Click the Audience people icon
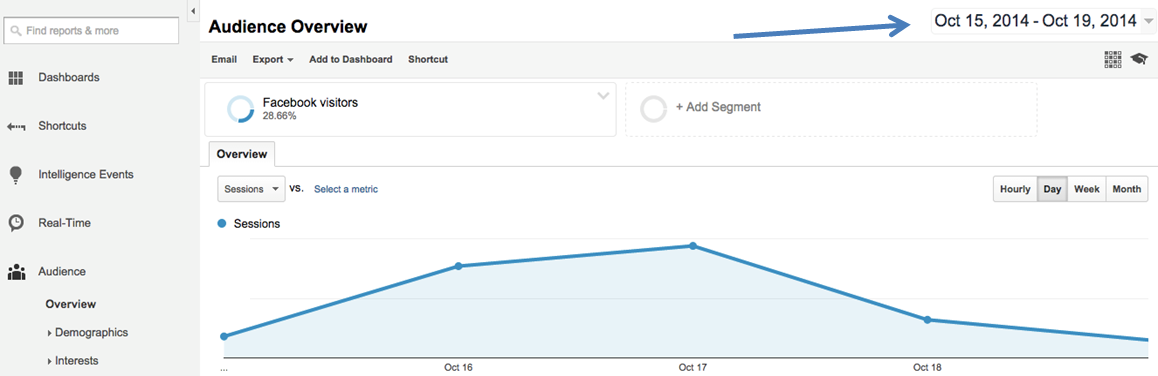The width and height of the screenshot is (1158, 376). tap(16, 272)
